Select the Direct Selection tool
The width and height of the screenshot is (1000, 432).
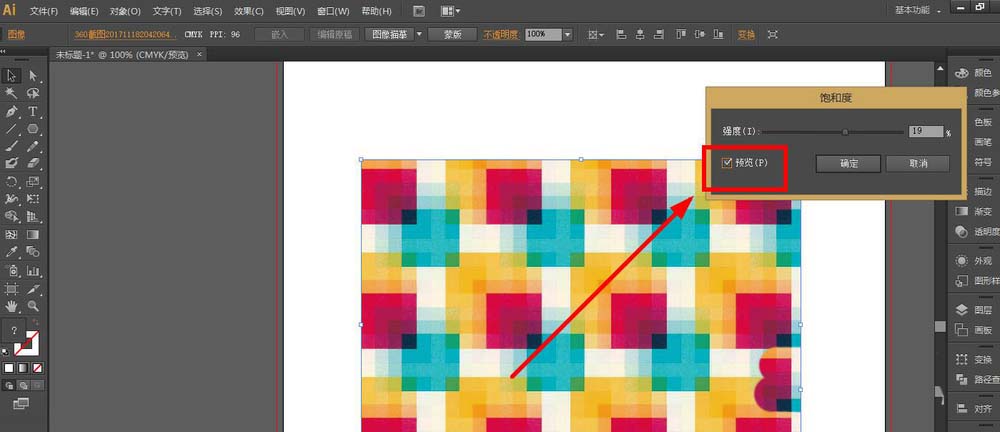(33, 77)
